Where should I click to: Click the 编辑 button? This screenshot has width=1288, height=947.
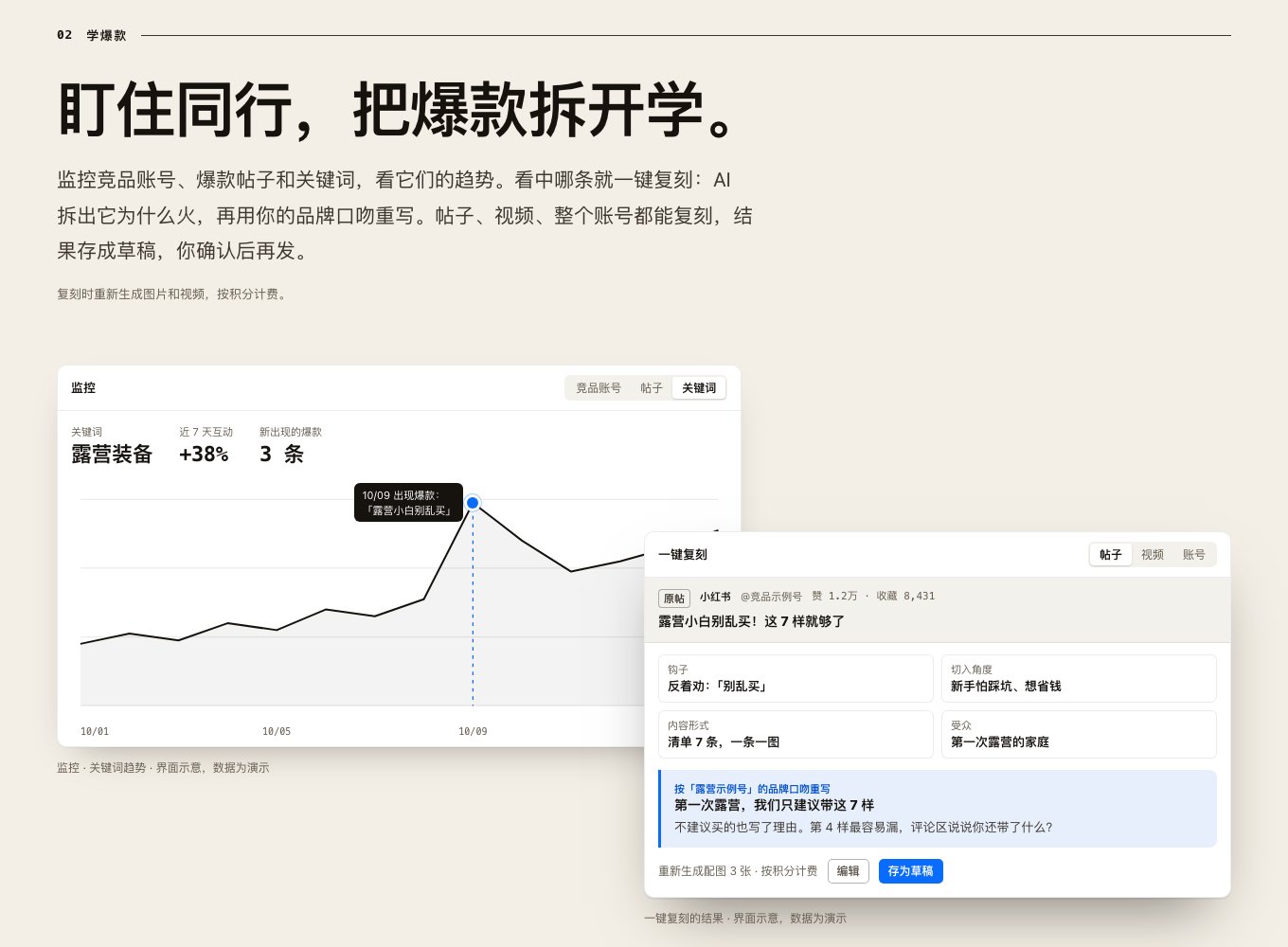(x=849, y=871)
